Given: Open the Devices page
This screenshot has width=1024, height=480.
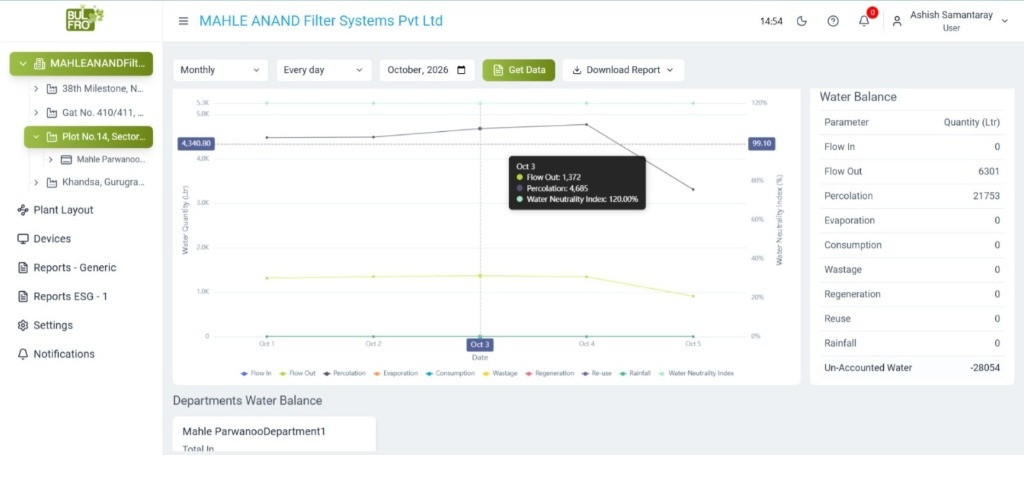Looking at the screenshot, I should coord(52,238).
